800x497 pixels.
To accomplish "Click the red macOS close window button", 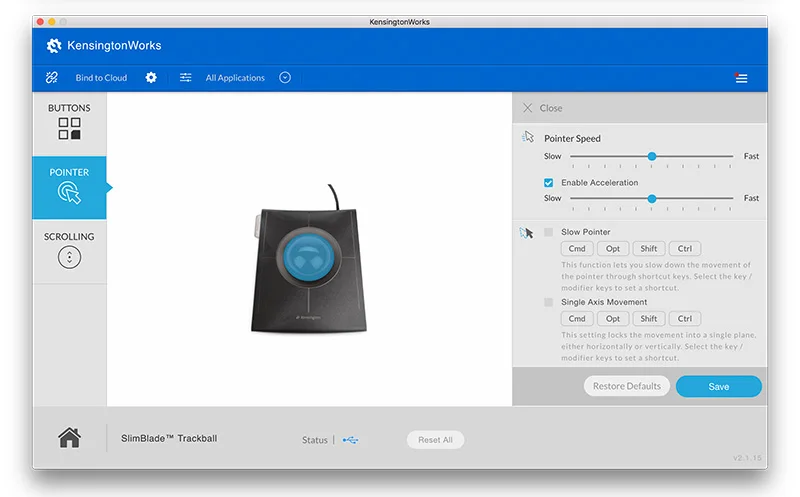I will coord(40,22).
